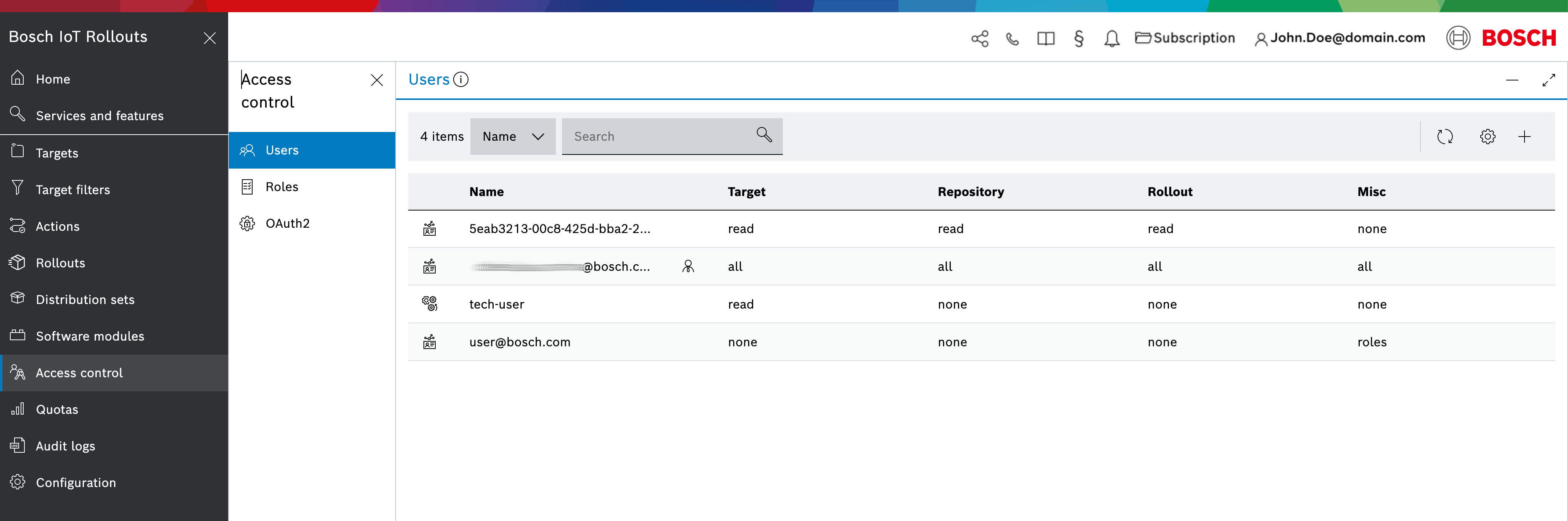The width and height of the screenshot is (1568, 521).
Task: Open the Subscription link
Action: point(1185,38)
